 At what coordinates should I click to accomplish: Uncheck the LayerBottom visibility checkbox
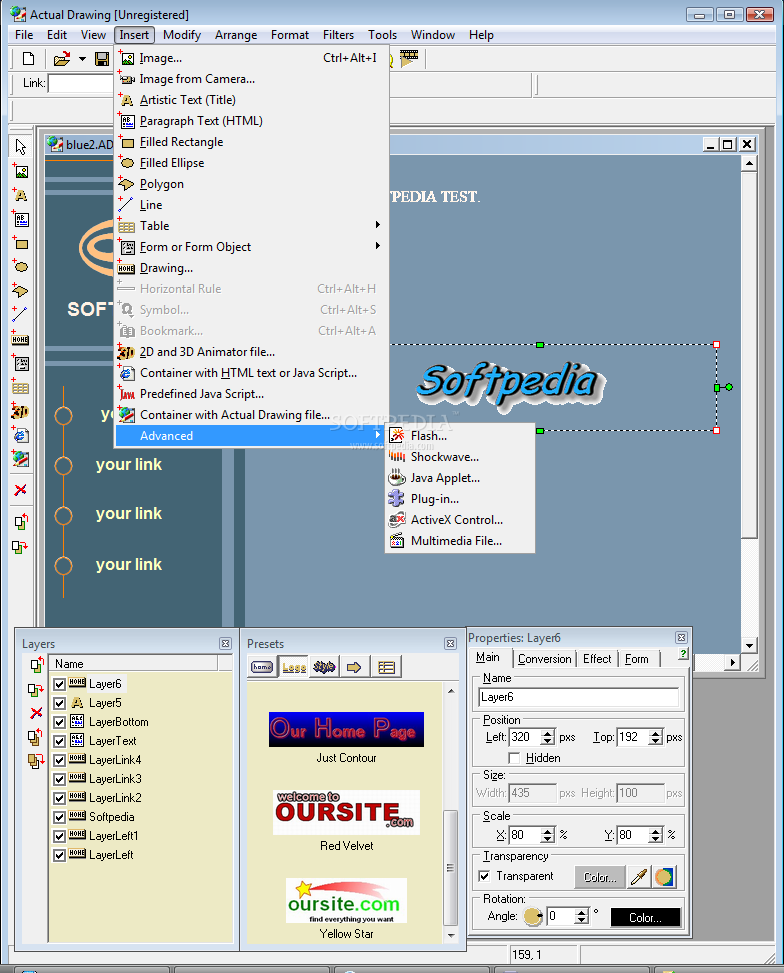coord(60,722)
